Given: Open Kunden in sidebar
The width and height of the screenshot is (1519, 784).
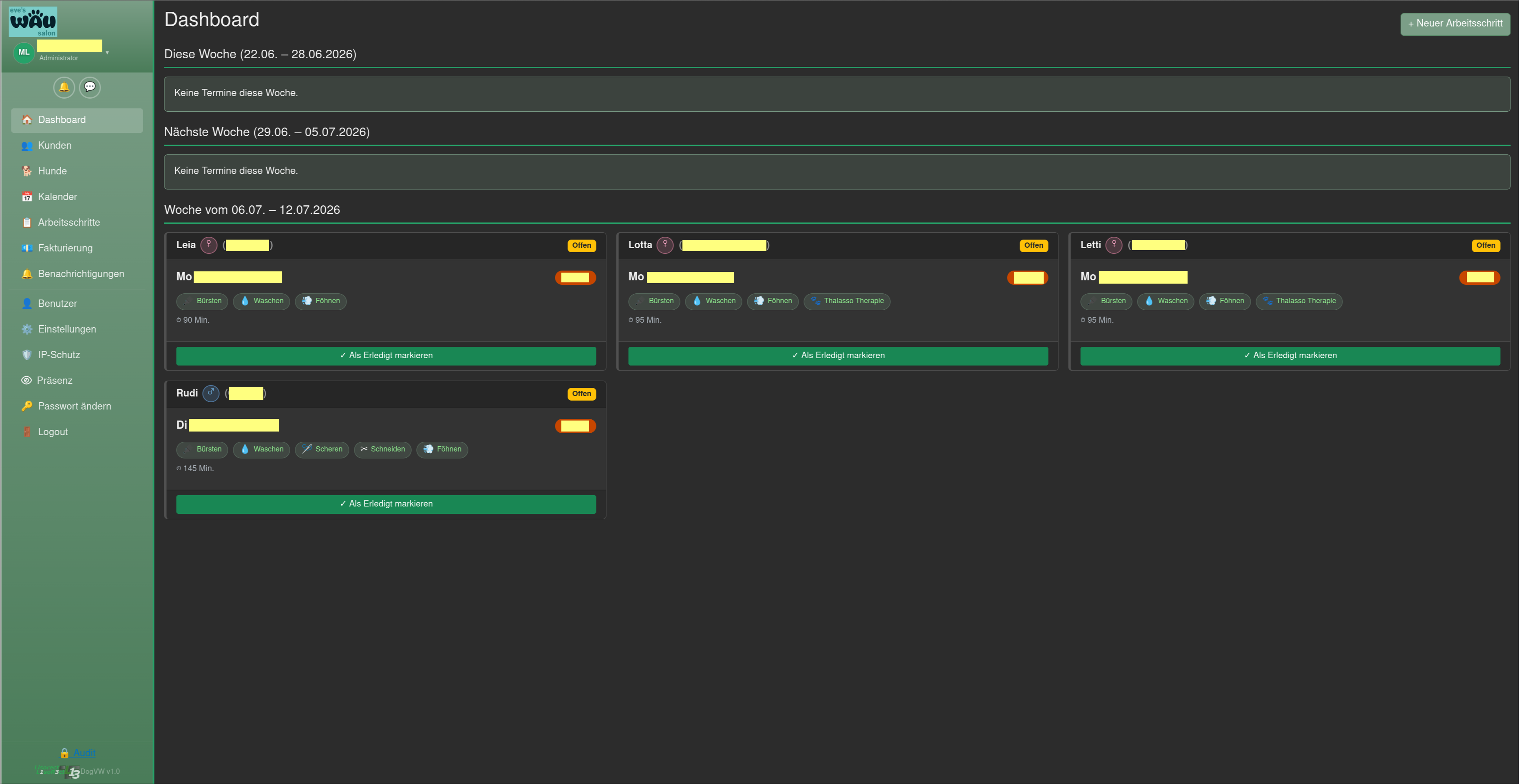Looking at the screenshot, I should 77,145.
